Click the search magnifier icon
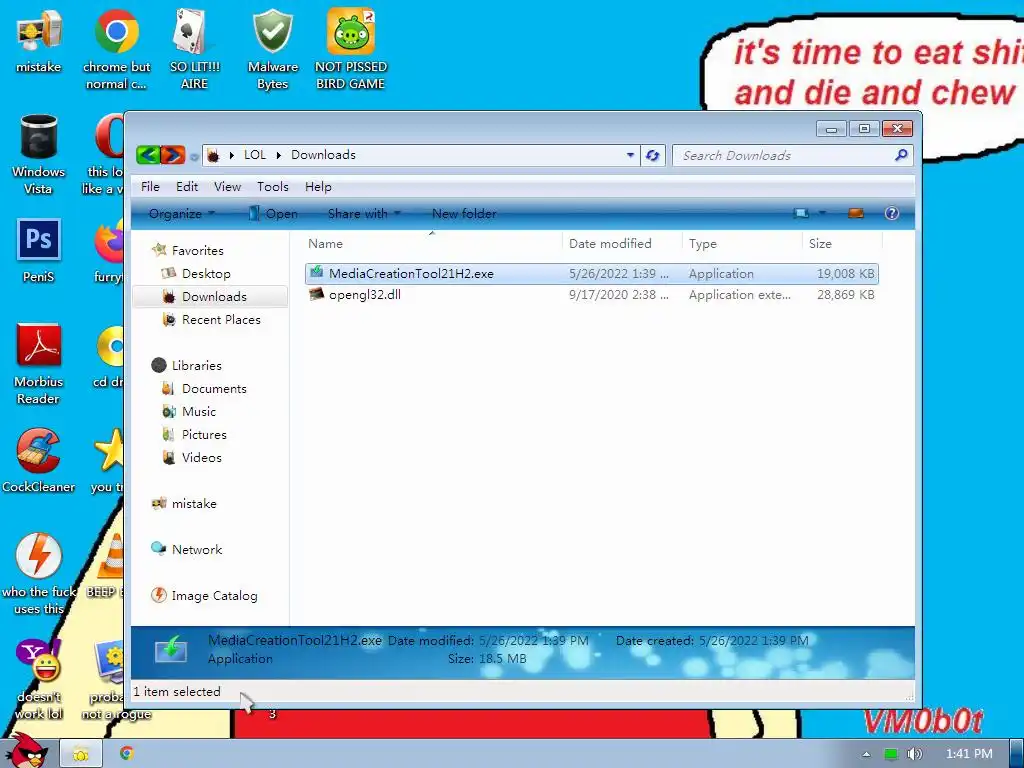The width and height of the screenshot is (1024, 768). coord(901,155)
